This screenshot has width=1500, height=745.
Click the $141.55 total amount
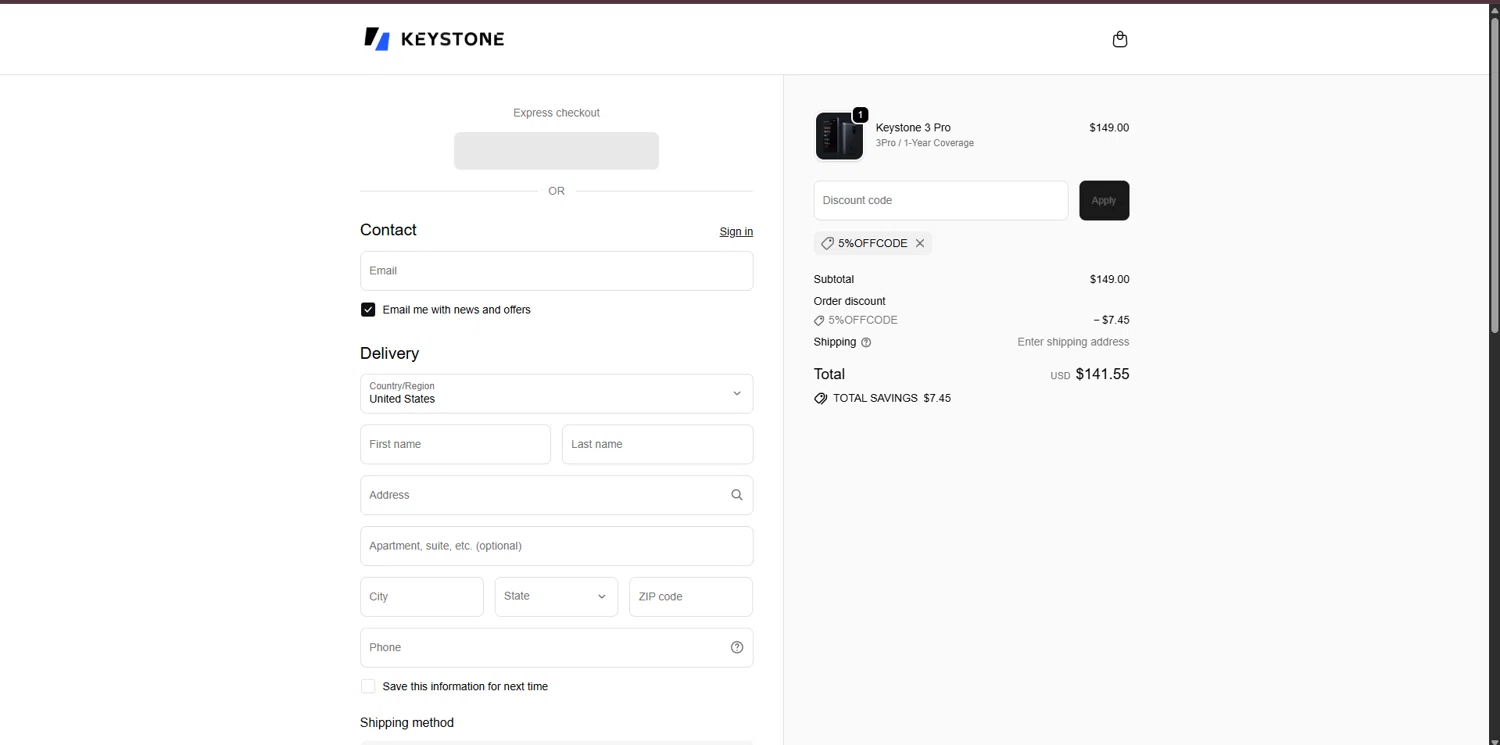(x=1102, y=374)
